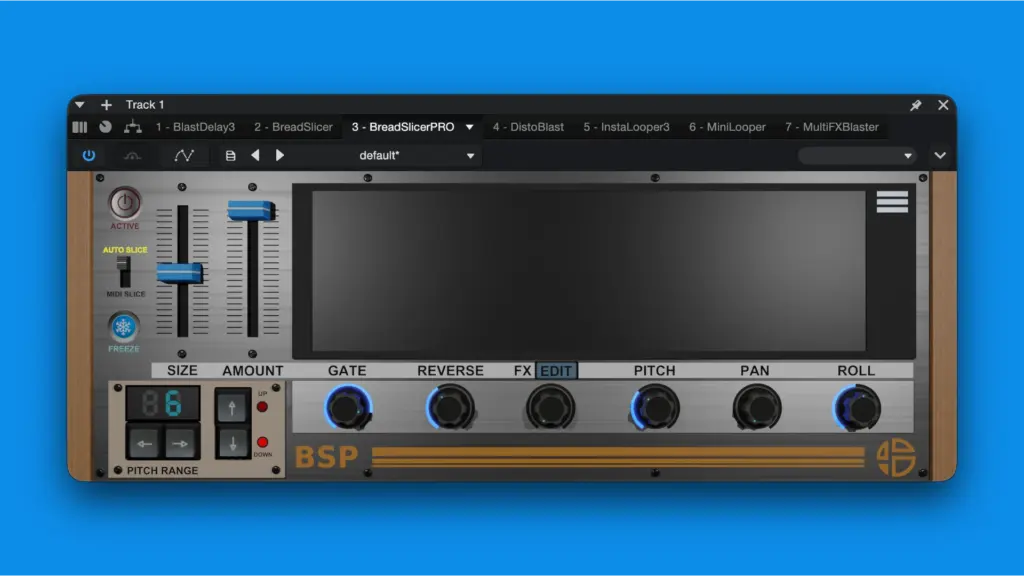Toggle the red UP indicator light
1024x576 pixels.
(263, 407)
